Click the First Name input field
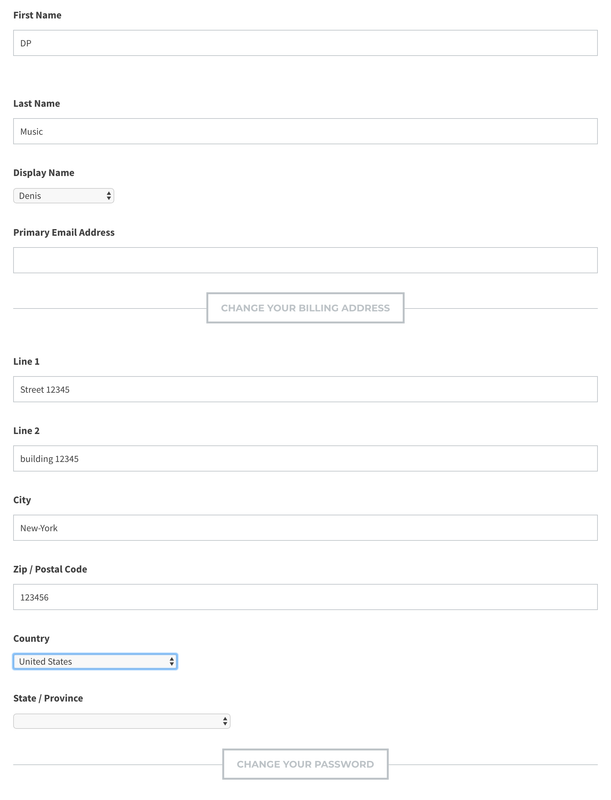Screen dimensions: 611x800 (x=305, y=43)
